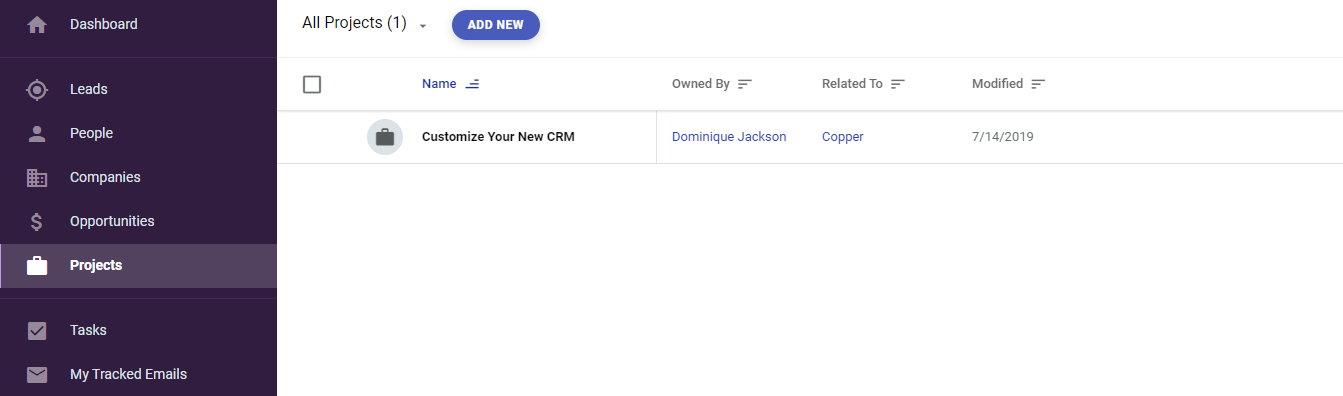Expand the All Projects dropdown arrow

pos(423,26)
